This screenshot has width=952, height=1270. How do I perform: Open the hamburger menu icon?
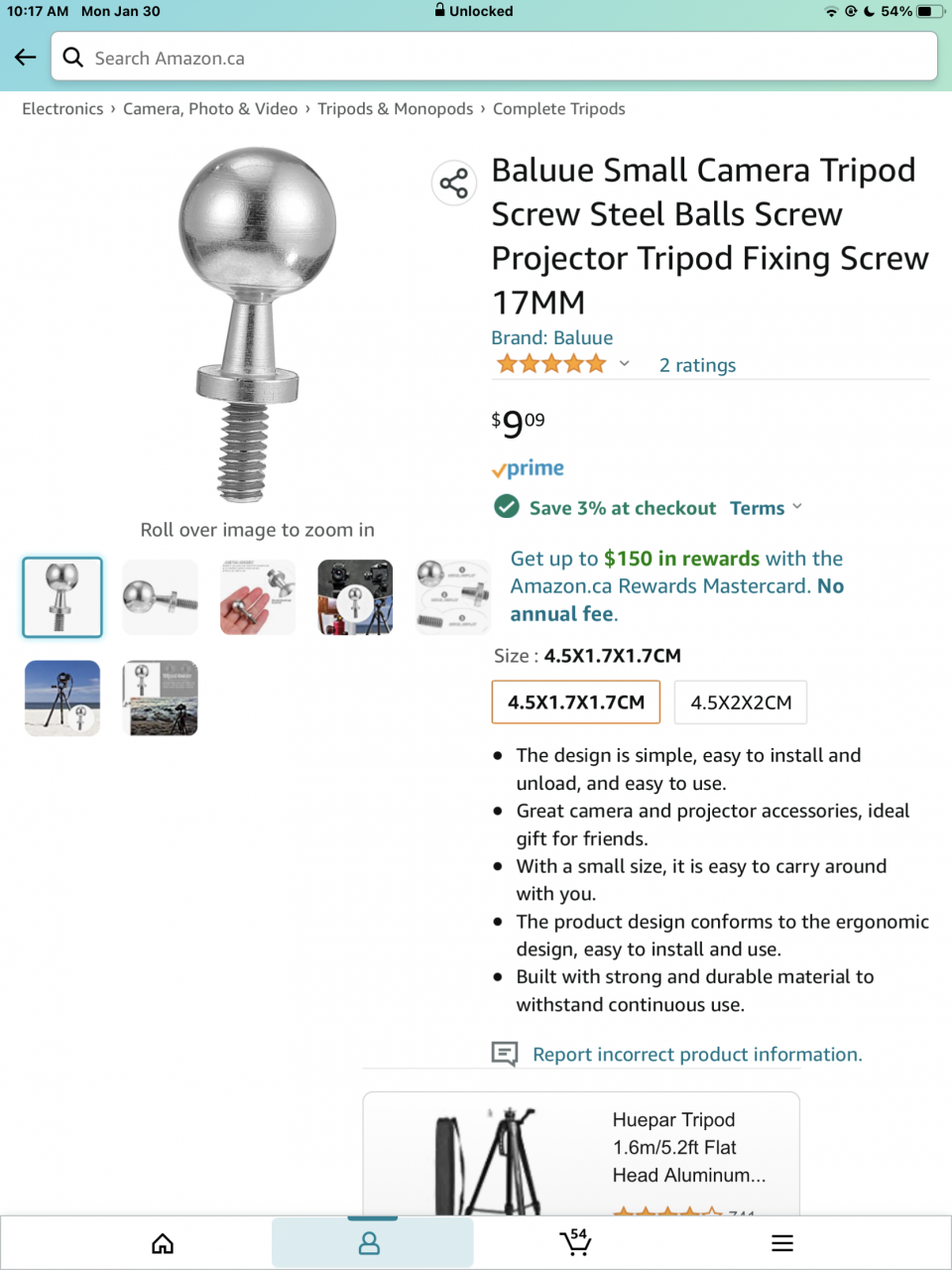(782, 1243)
